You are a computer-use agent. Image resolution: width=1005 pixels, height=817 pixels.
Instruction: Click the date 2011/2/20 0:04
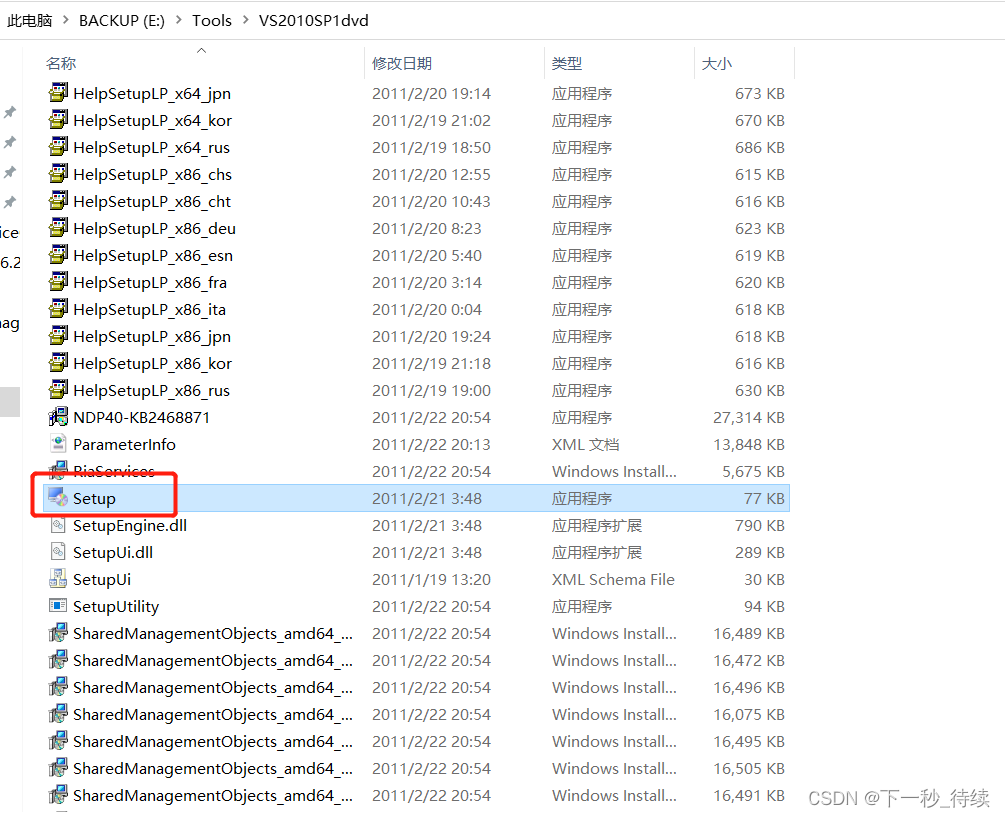pyautogui.click(x=427, y=309)
